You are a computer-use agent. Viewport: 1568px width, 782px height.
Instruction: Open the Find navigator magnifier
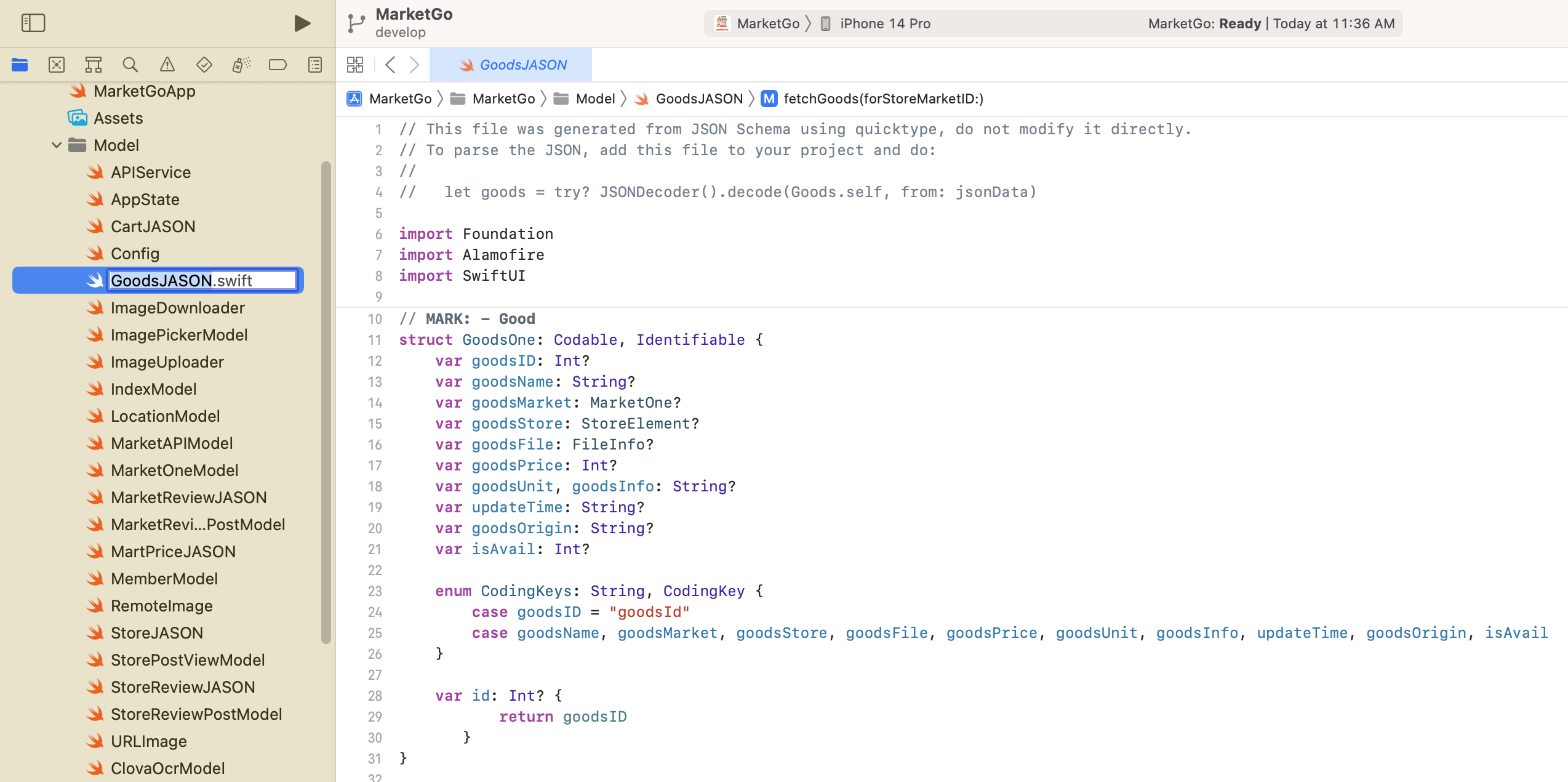pyautogui.click(x=130, y=65)
